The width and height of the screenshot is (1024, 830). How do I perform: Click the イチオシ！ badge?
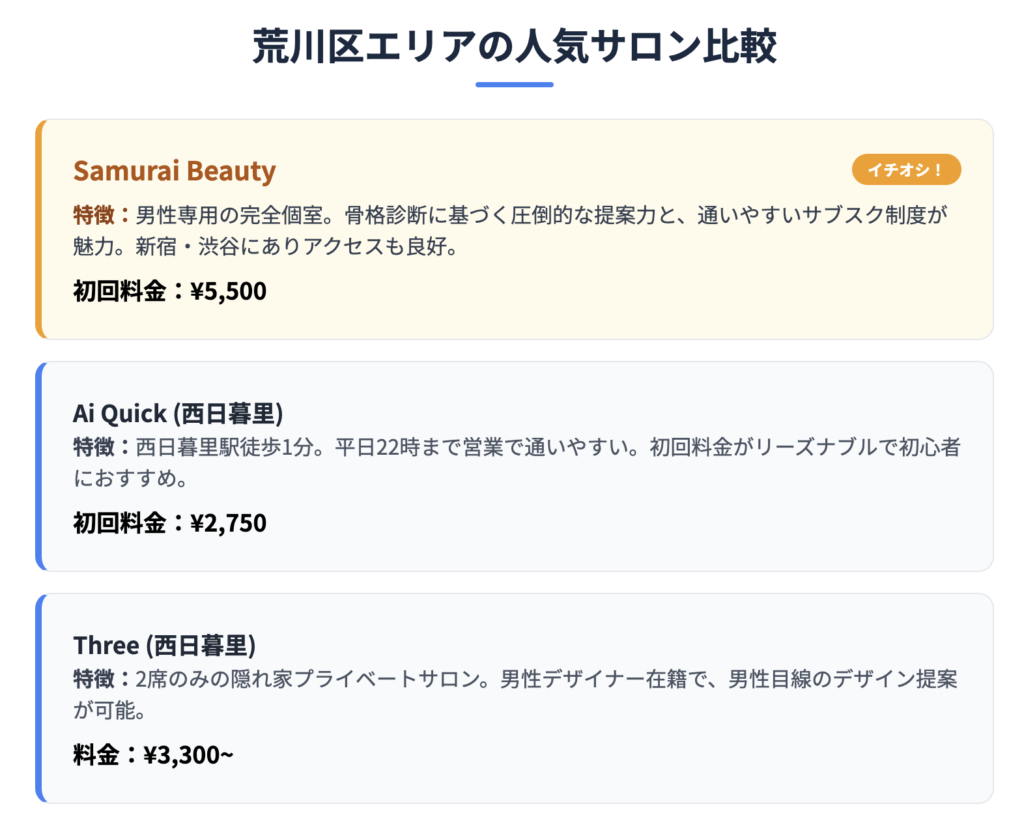tap(906, 170)
